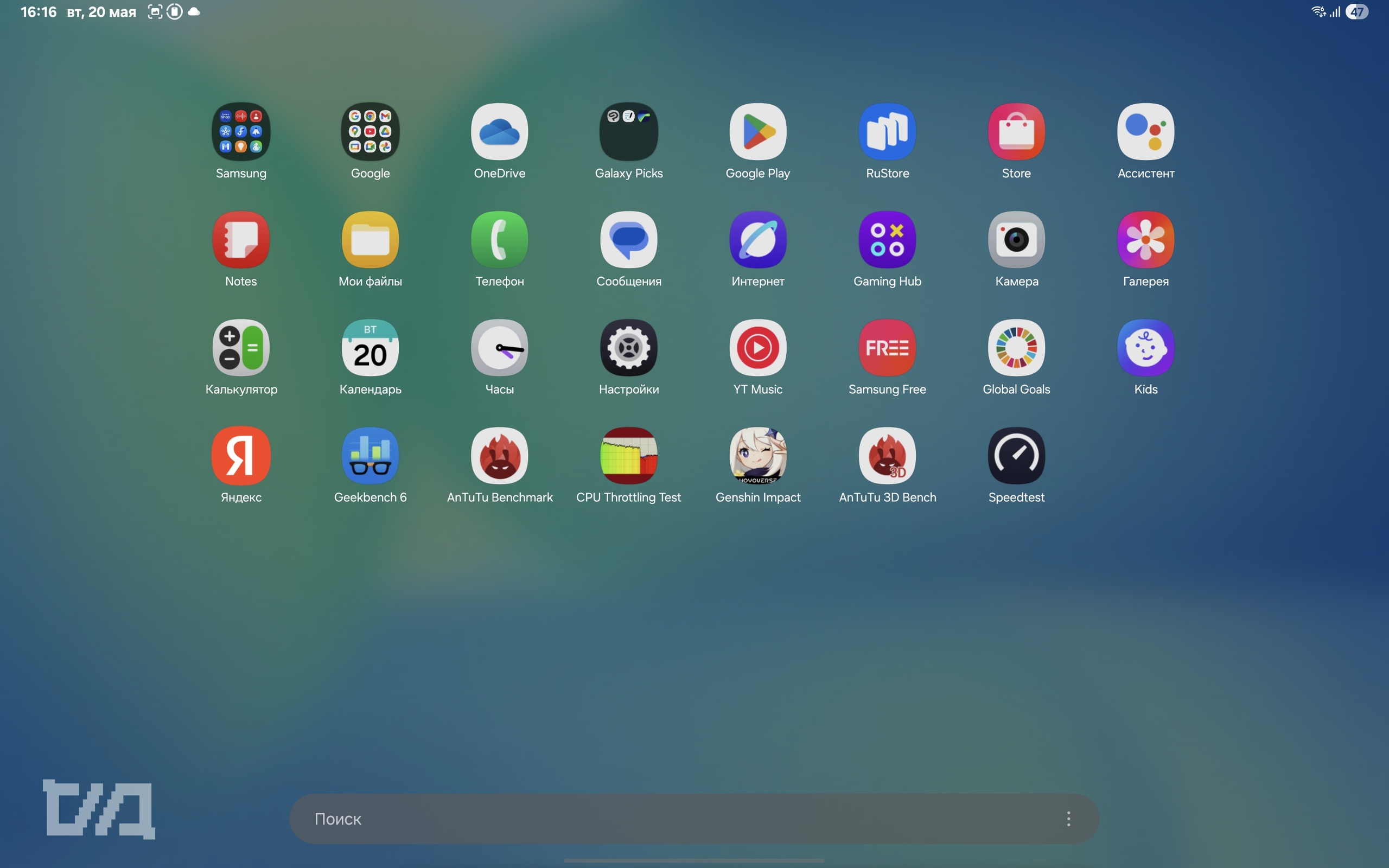Launch Global Goals app
This screenshot has height=868, width=1389.
click(x=1016, y=348)
